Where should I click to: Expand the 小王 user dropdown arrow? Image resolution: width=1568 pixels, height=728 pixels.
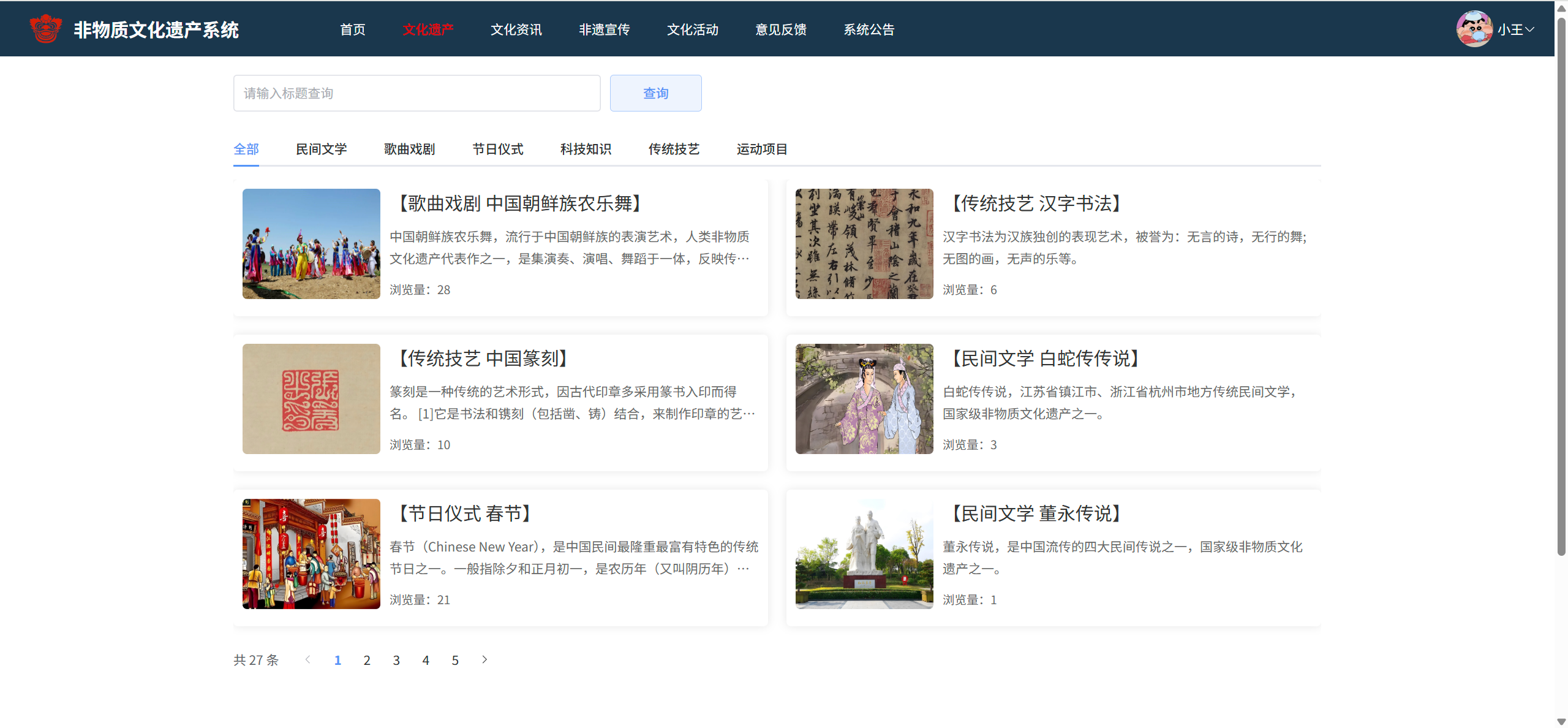[1529, 29]
